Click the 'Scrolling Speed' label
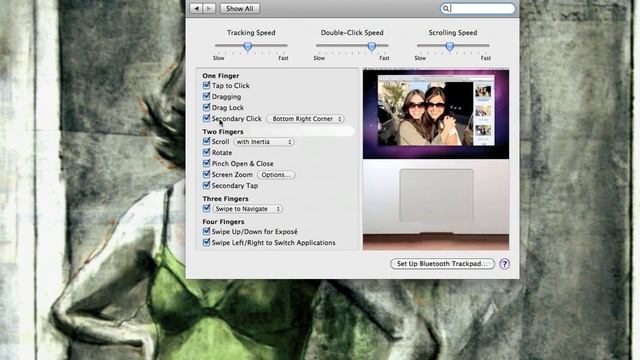The image size is (640, 360). click(453, 33)
